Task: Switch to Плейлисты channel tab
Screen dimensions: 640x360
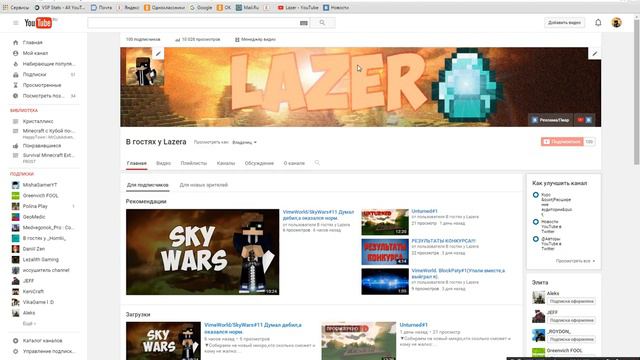Action: 194,163
